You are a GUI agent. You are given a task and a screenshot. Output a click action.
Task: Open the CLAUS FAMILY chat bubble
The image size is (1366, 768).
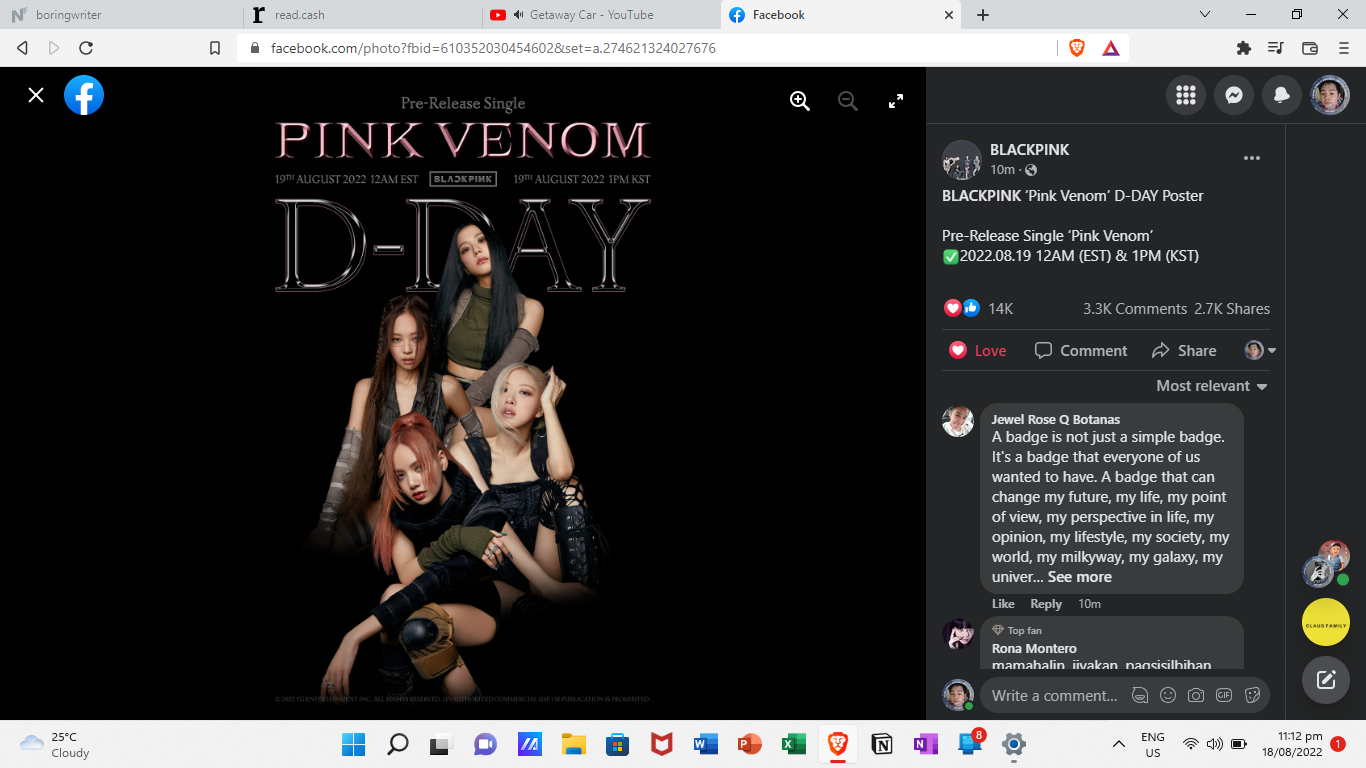tap(1326, 622)
